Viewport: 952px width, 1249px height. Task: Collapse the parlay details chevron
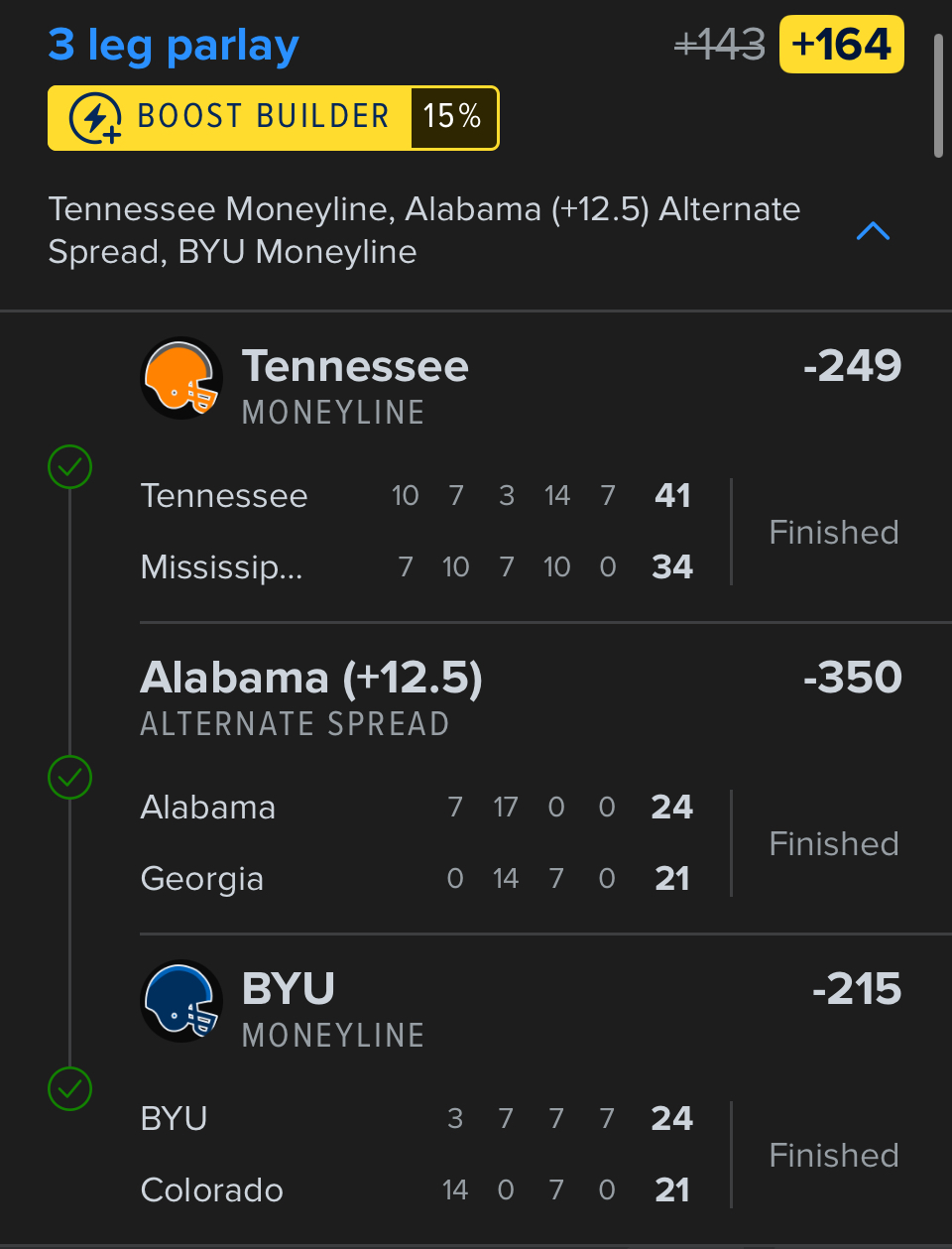pos(873,231)
